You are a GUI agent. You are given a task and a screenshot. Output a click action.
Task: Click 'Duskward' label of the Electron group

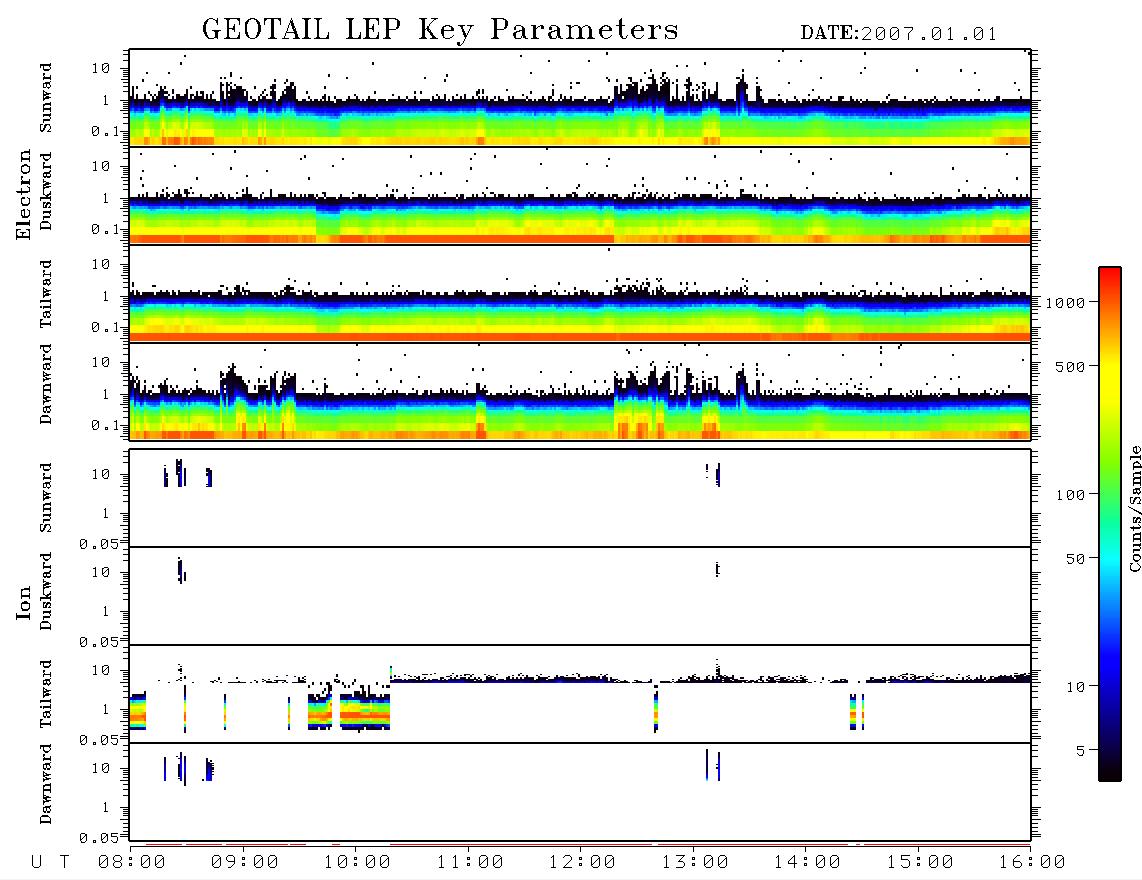pos(46,191)
